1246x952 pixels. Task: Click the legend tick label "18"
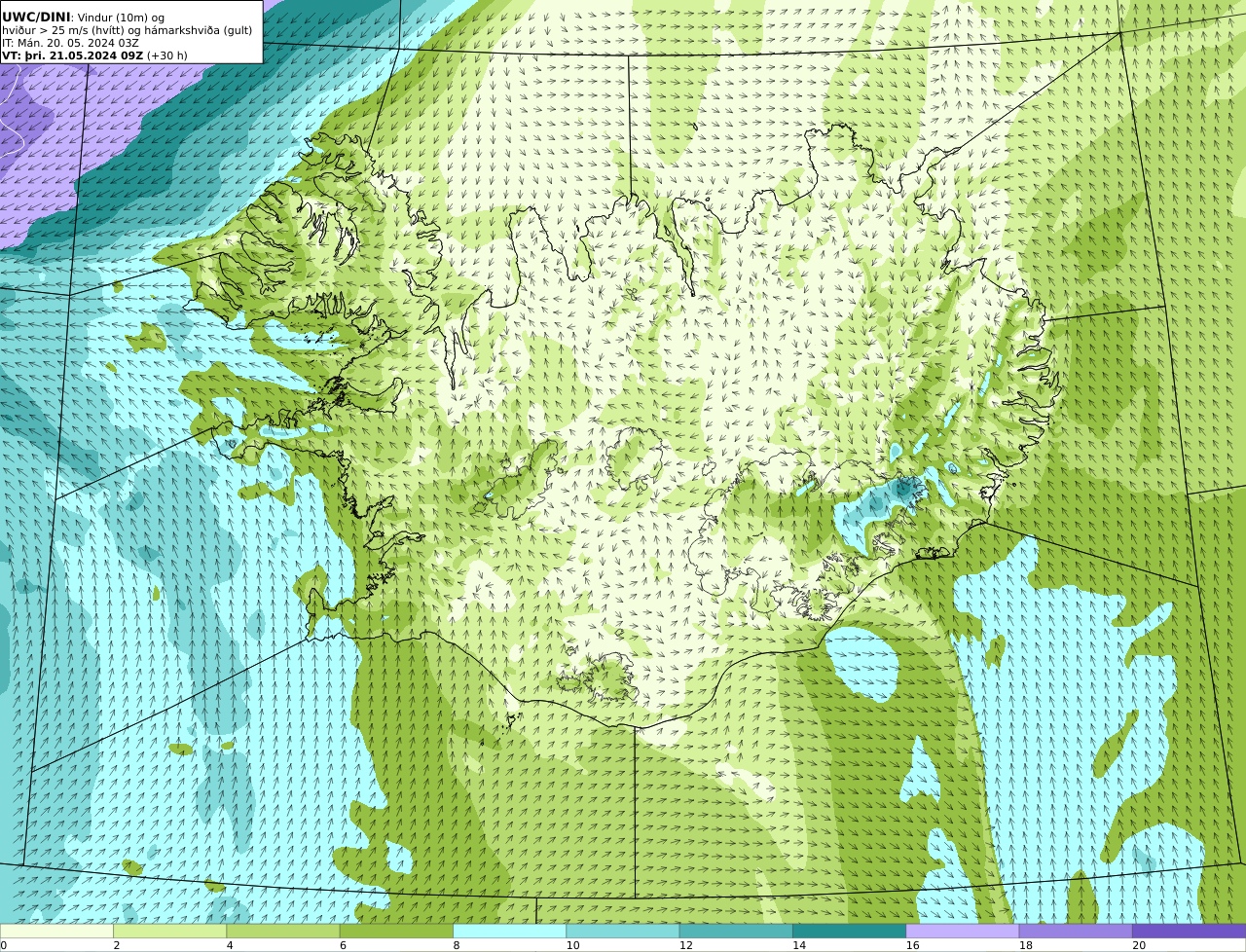tap(1026, 945)
